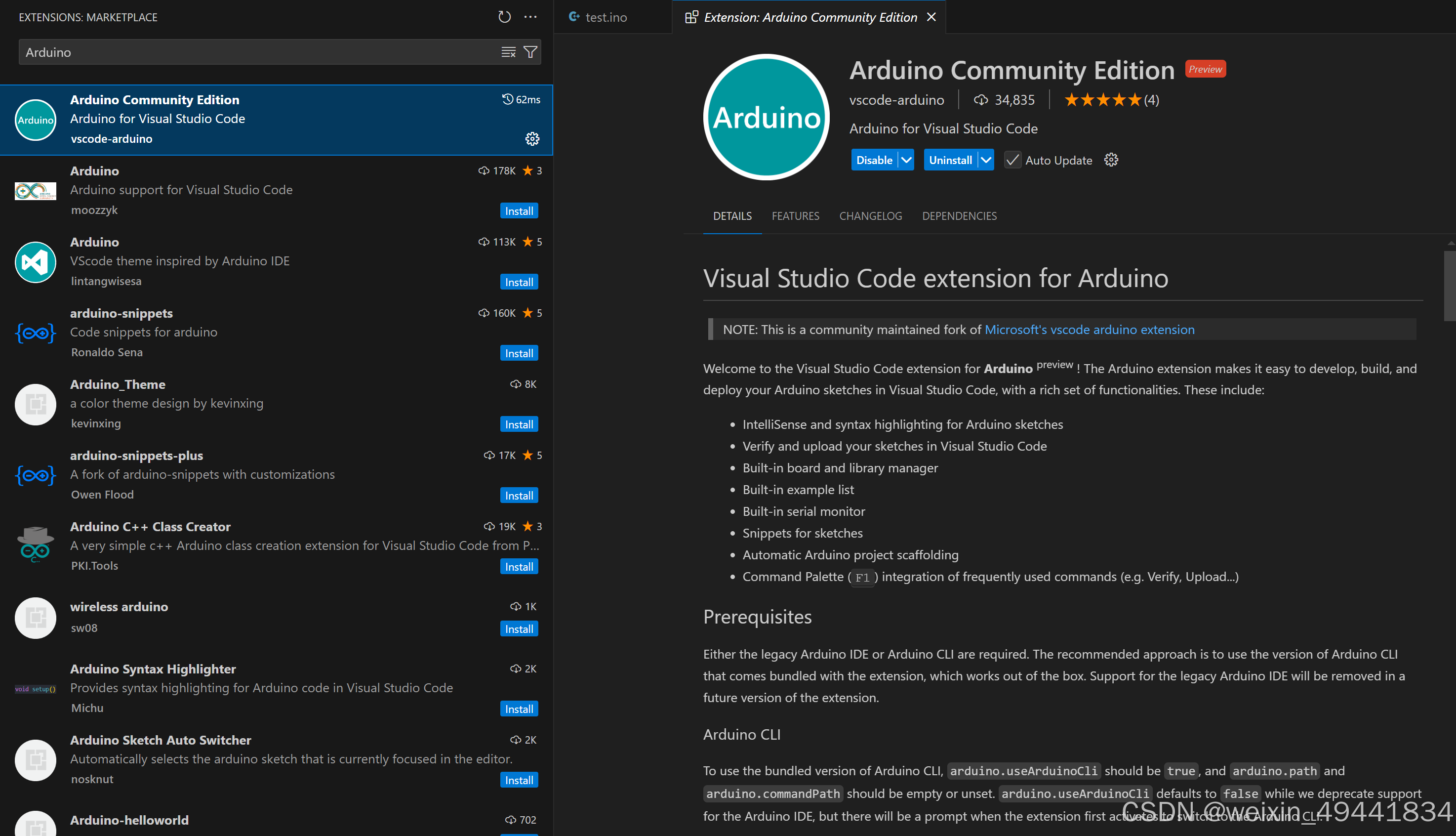
Task: Click the Uninstall button
Action: click(950, 160)
